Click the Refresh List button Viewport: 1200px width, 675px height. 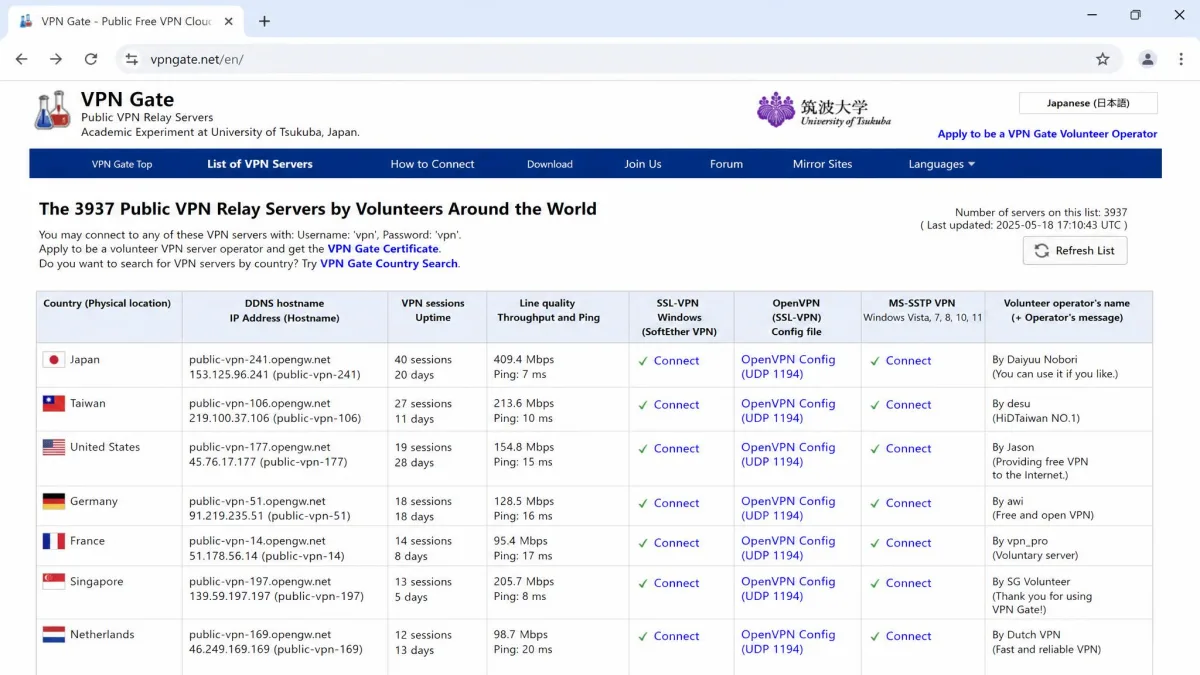(x=1075, y=250)
